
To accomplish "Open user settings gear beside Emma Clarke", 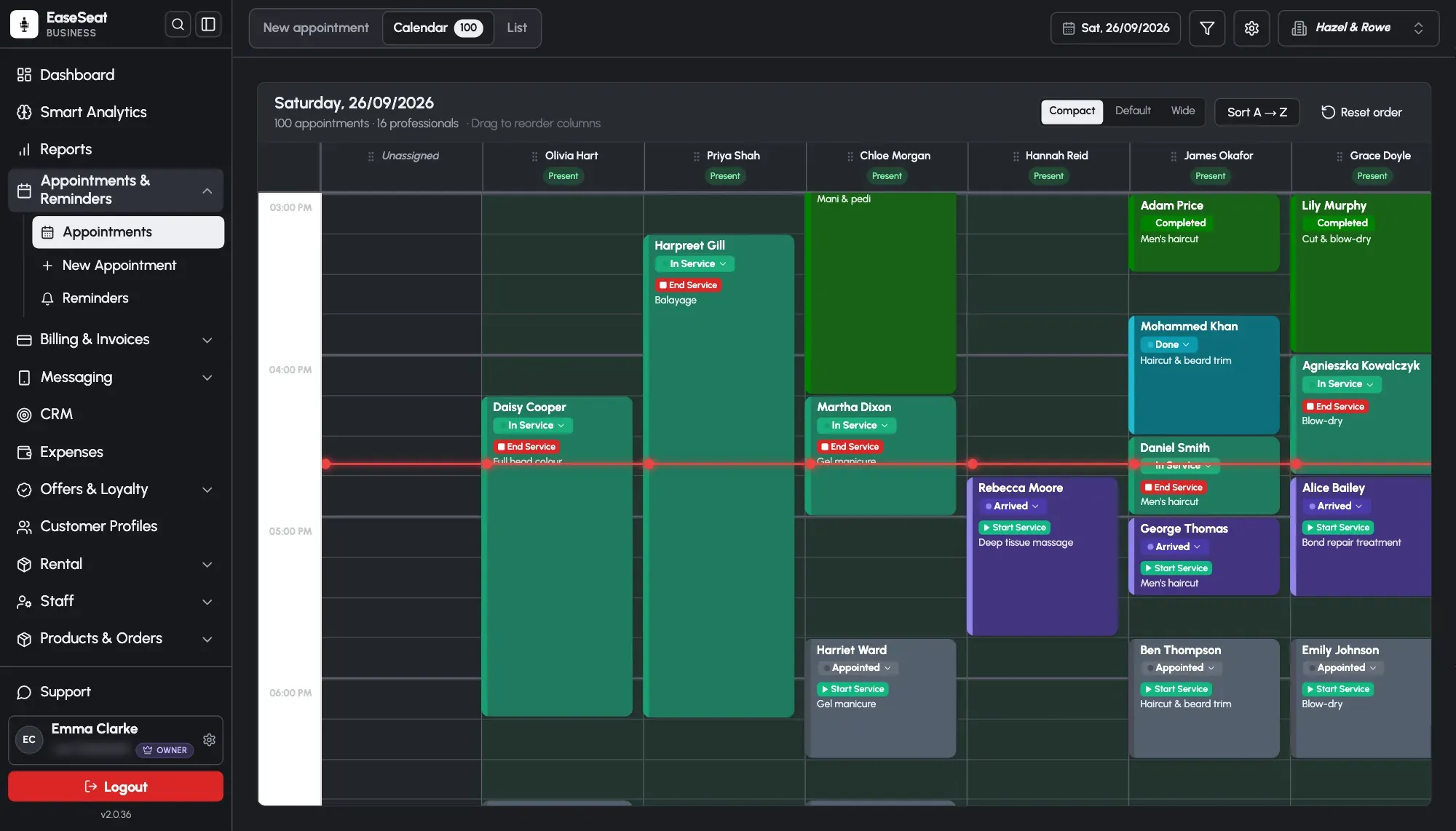I will pyautogui.click(x=209, y=739).
